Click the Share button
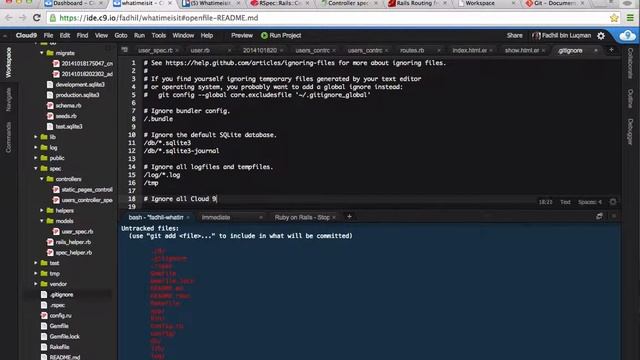The height and width of the screenshot is (360, 640). [514, 36]
